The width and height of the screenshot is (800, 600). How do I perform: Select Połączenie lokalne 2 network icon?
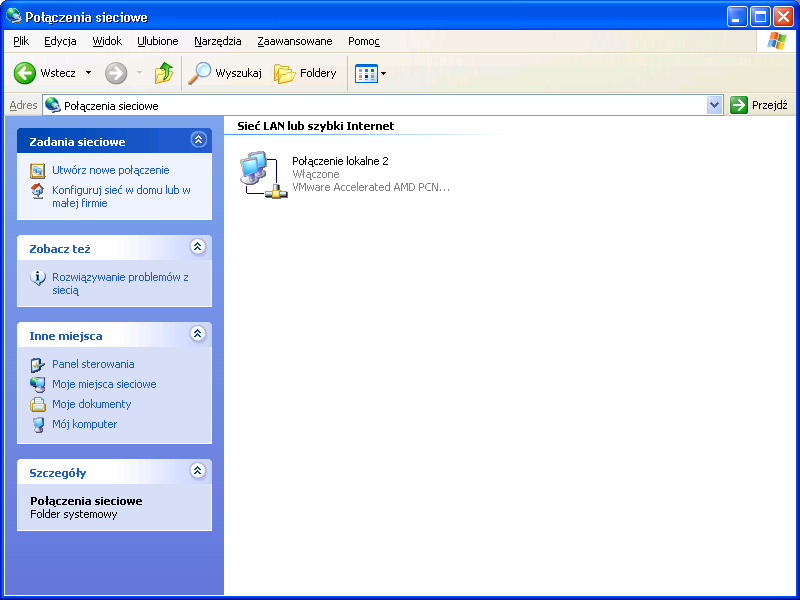pyautogui.click(x=262, y=174)
